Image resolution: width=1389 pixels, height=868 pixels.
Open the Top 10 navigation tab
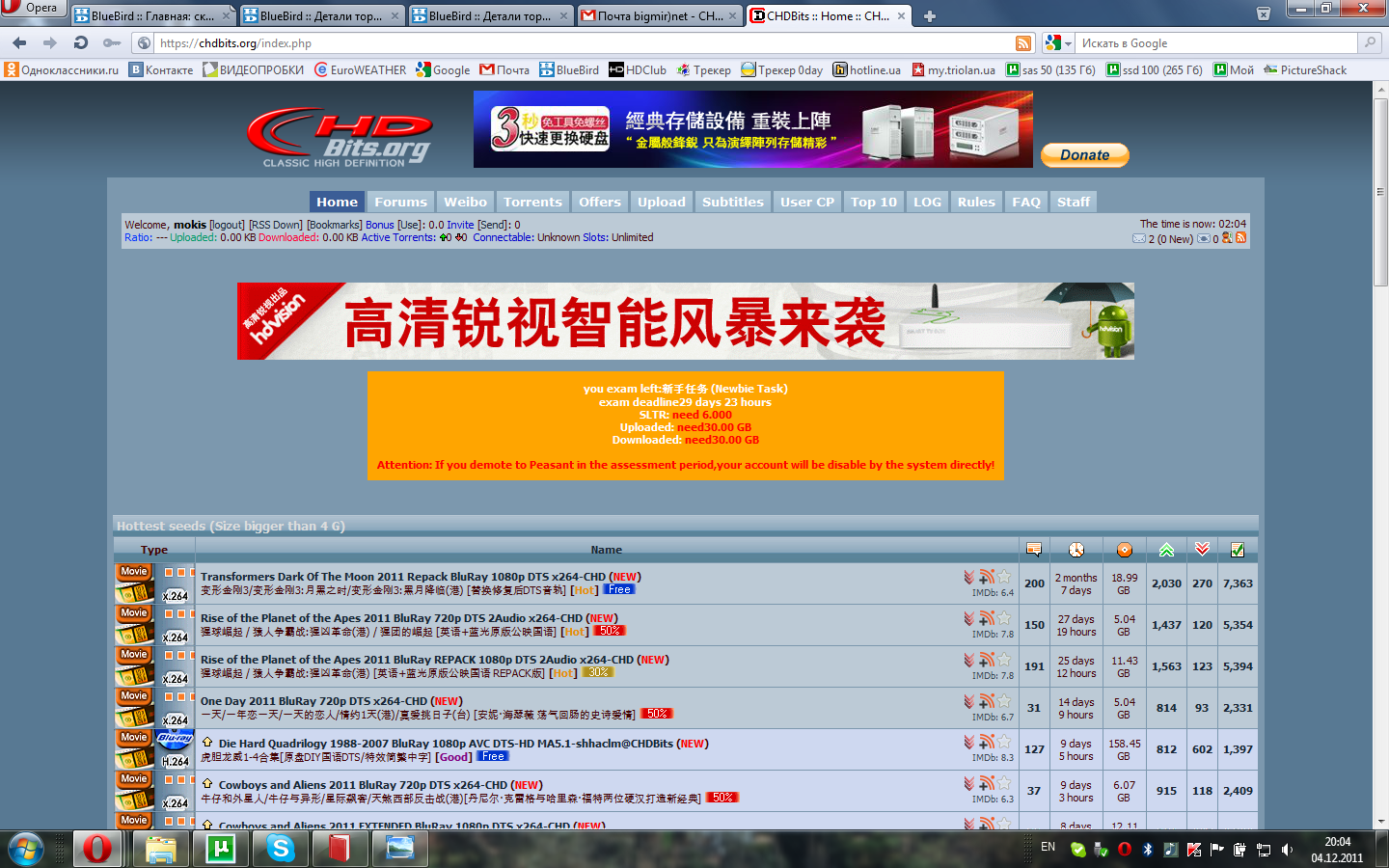coord(874,202)
